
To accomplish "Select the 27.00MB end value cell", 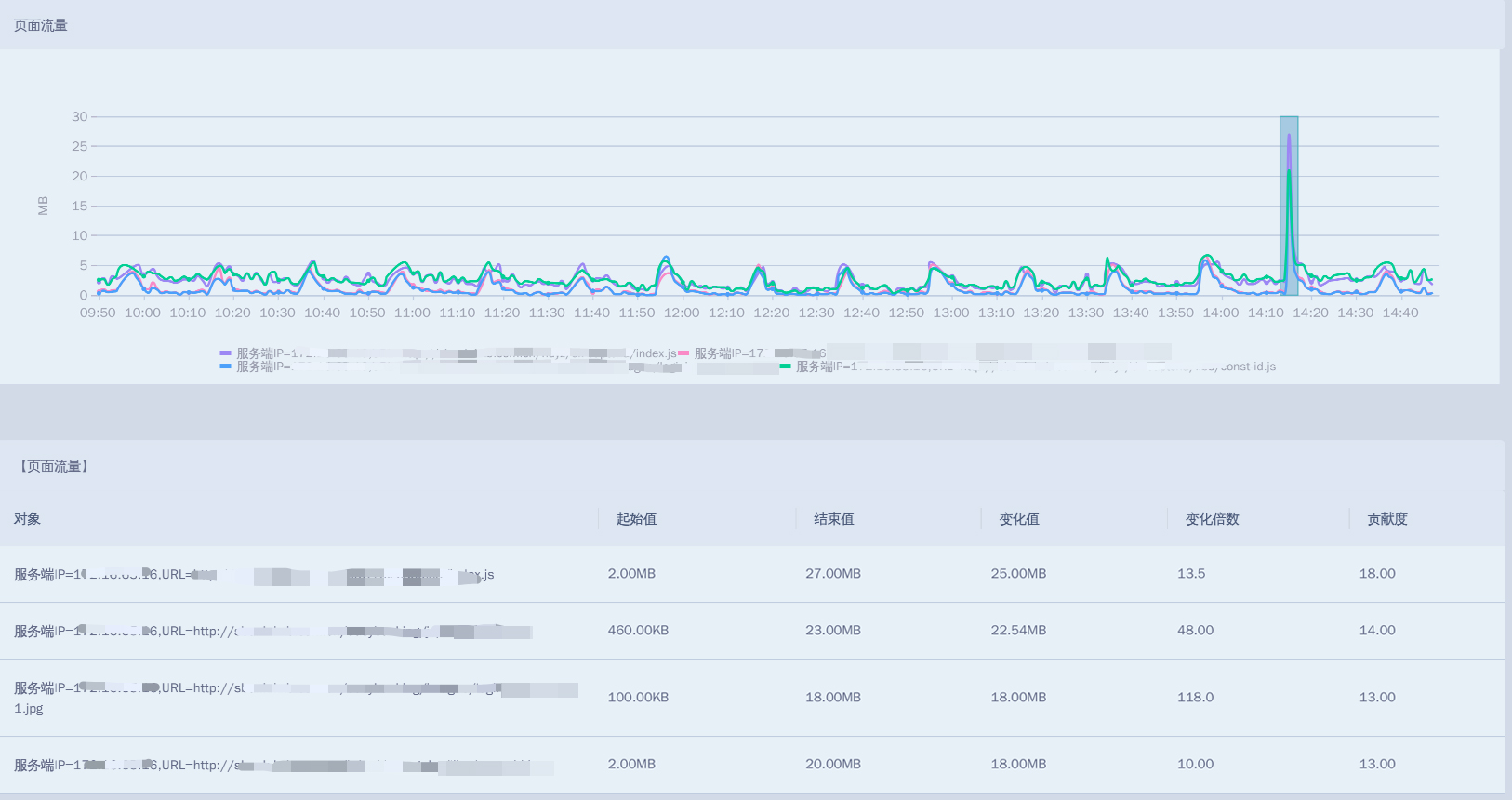I will point(832,574).
